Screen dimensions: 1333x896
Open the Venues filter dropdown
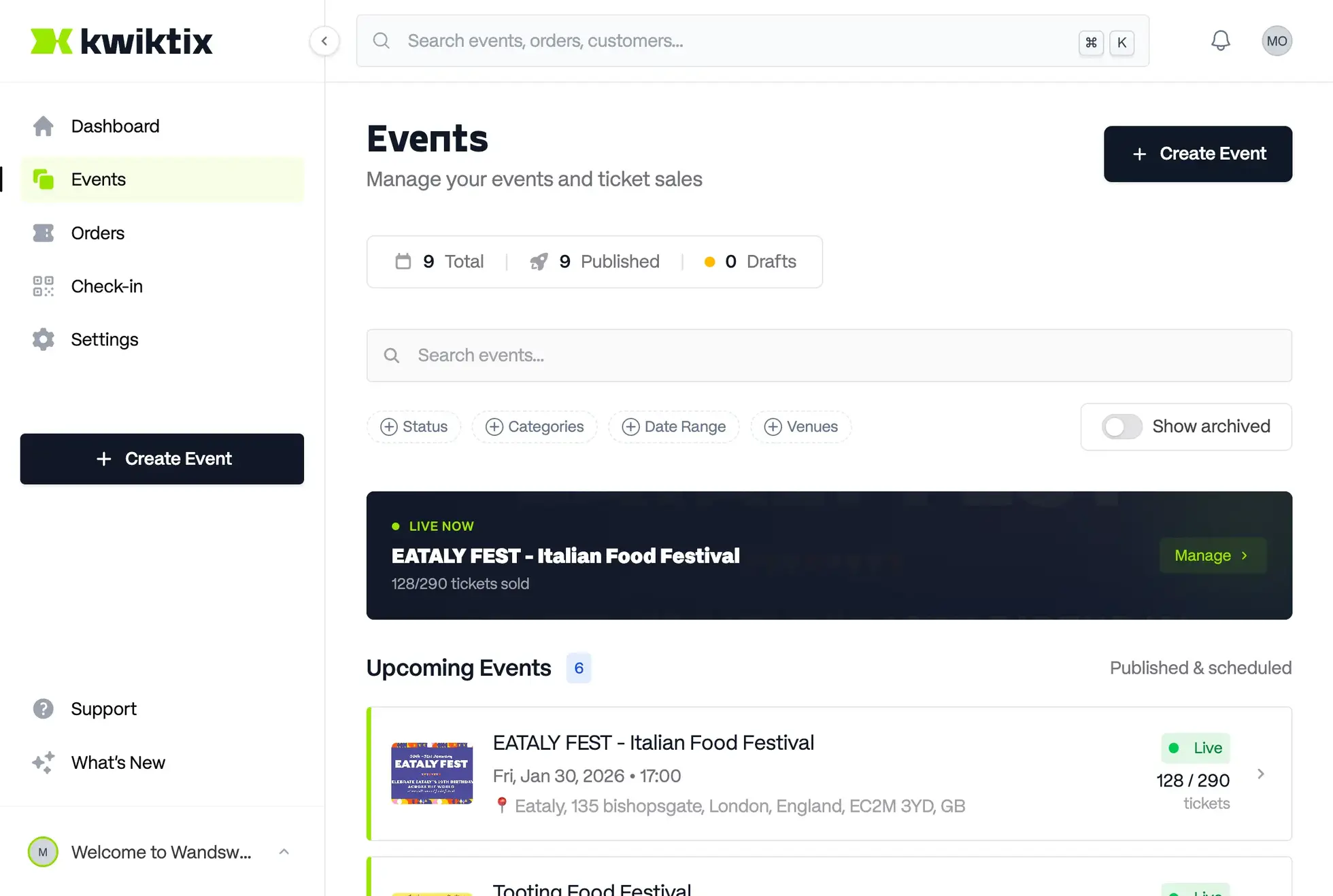pyautogui.click(x=800, y=426)
